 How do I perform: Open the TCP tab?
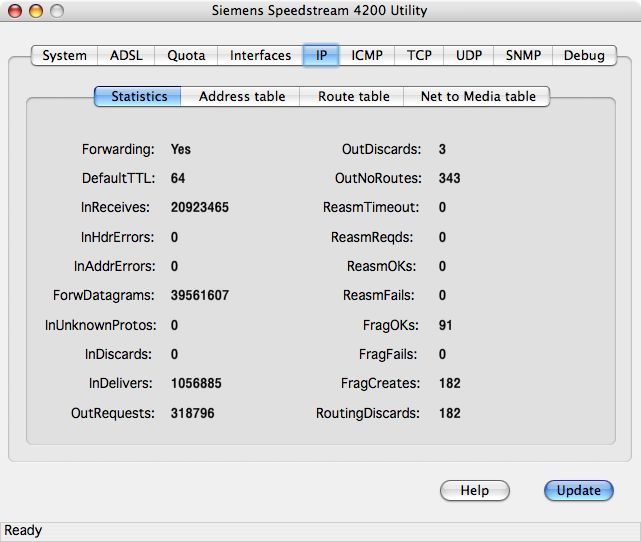pyautogui.click(x=419, y=55)
